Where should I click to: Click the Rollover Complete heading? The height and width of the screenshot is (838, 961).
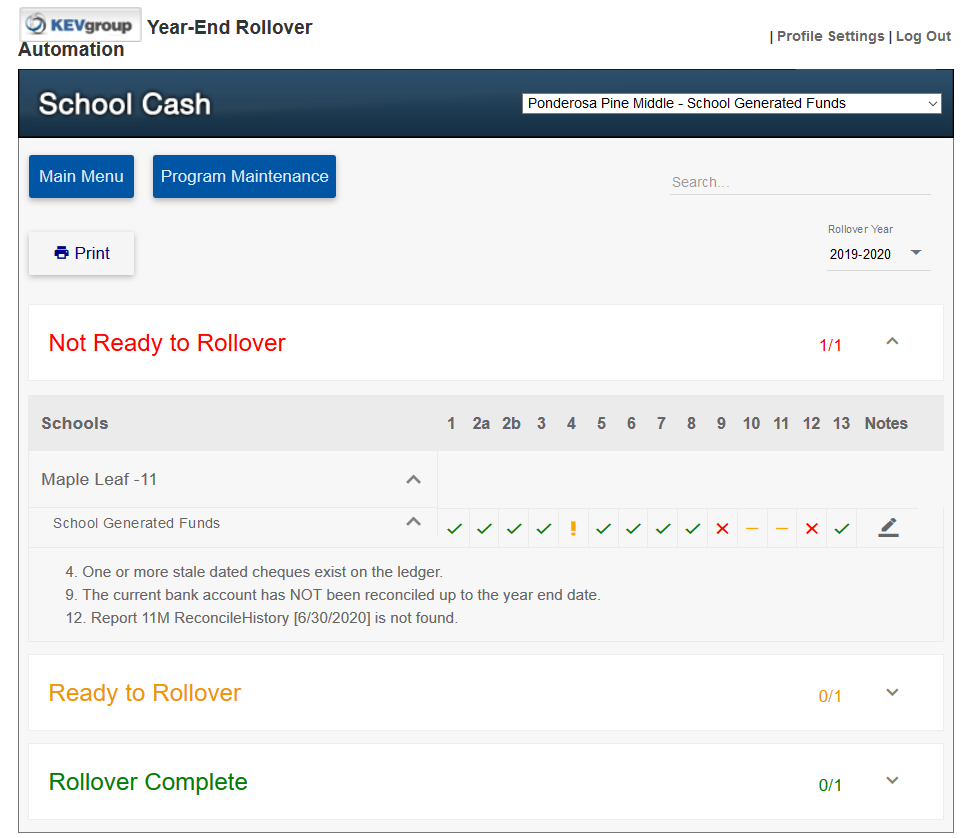point(148,782)
